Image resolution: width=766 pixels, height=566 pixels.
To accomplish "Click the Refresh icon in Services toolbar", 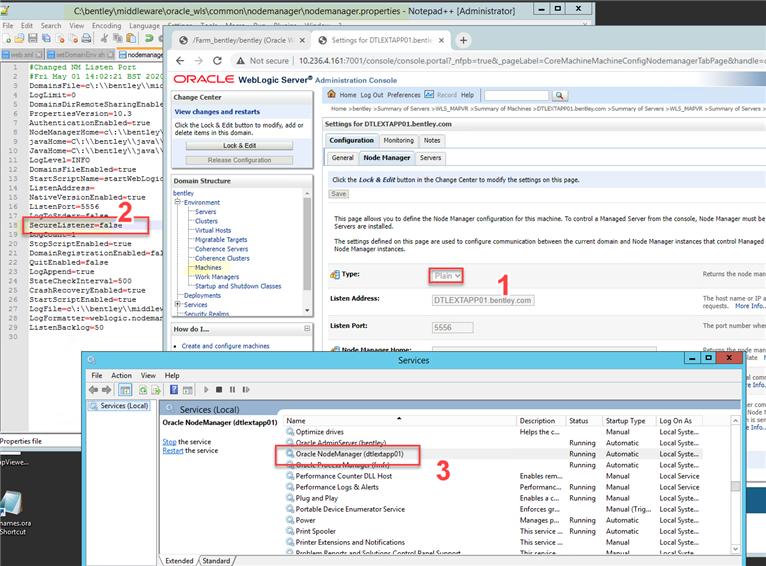I will point(143,390).
